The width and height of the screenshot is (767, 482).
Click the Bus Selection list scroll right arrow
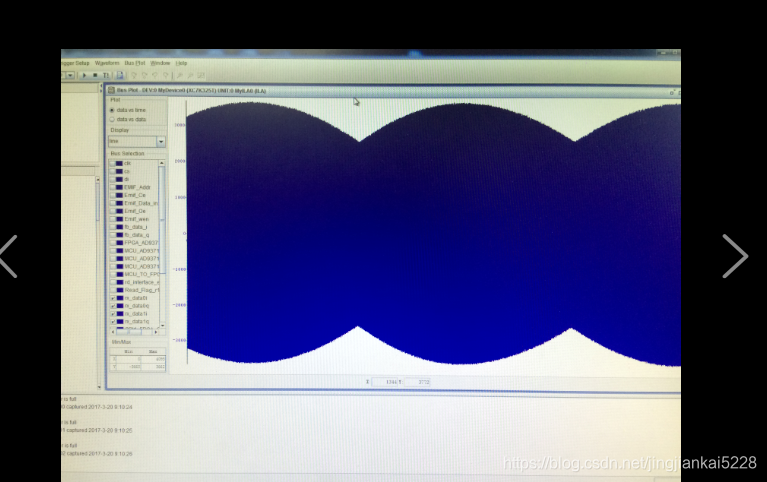[x=156, y=332]
